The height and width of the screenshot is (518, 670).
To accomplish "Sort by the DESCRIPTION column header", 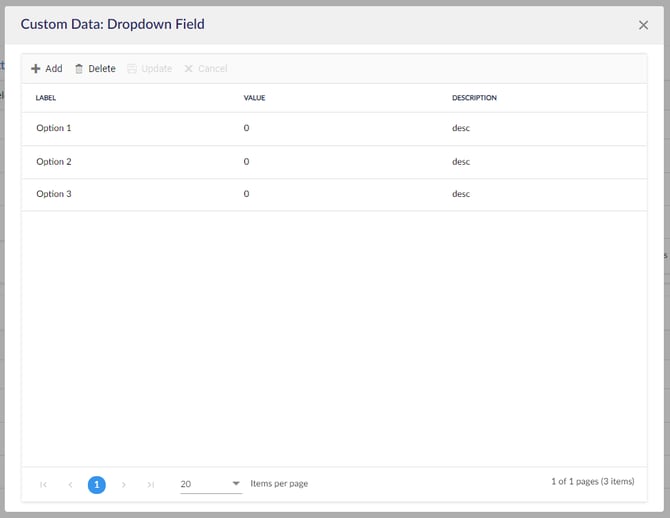I will [474, 98].
